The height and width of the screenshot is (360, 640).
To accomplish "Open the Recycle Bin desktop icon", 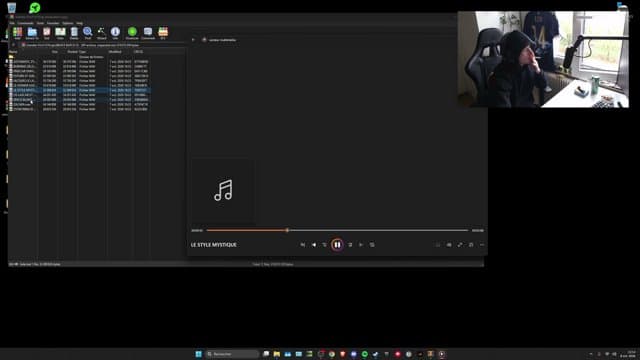I will (x=11, y=7).
